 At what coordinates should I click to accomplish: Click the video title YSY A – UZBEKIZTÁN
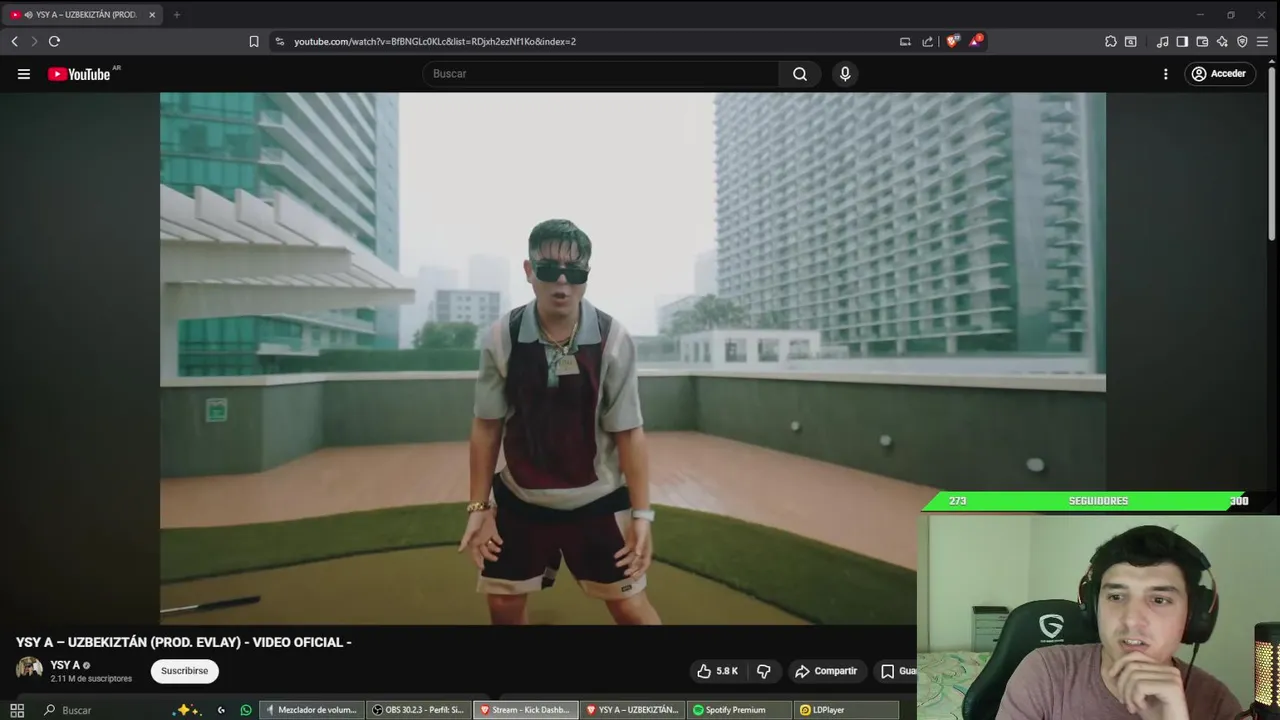pos(184,642)
